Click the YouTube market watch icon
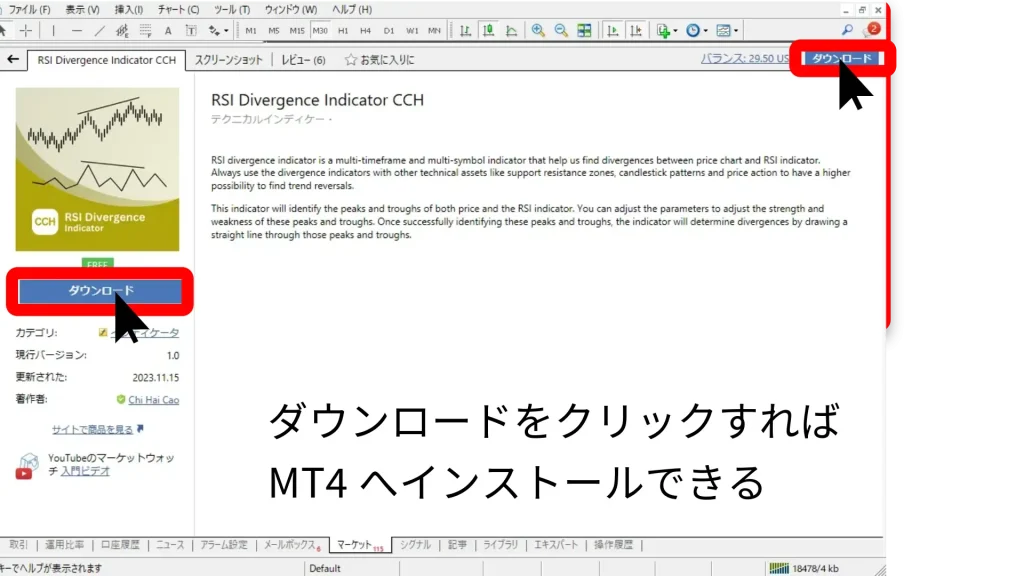This screenshot has width=1024, height=576. 25,466
